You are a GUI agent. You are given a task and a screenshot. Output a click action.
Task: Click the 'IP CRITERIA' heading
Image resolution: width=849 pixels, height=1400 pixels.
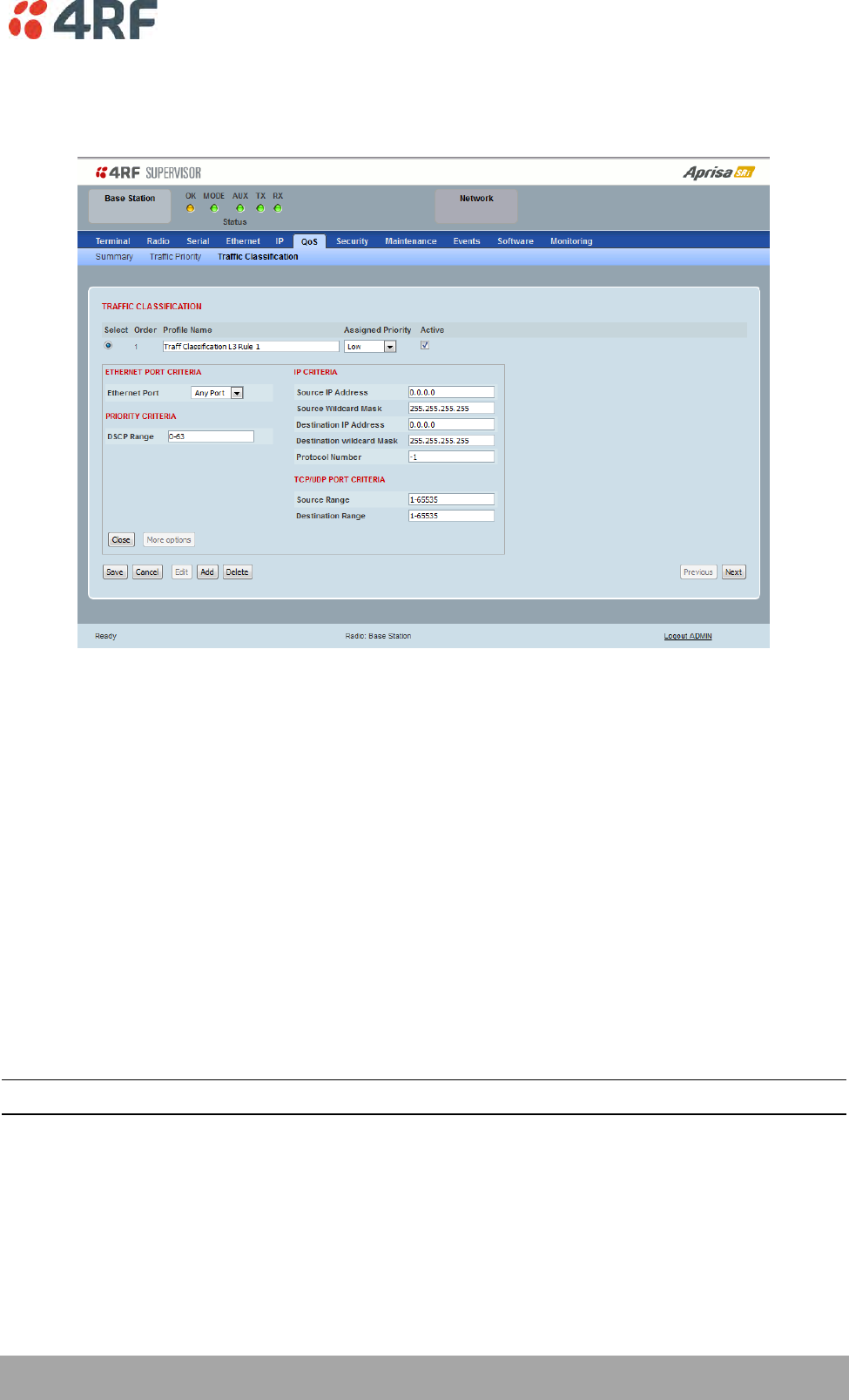click(315, 372)
